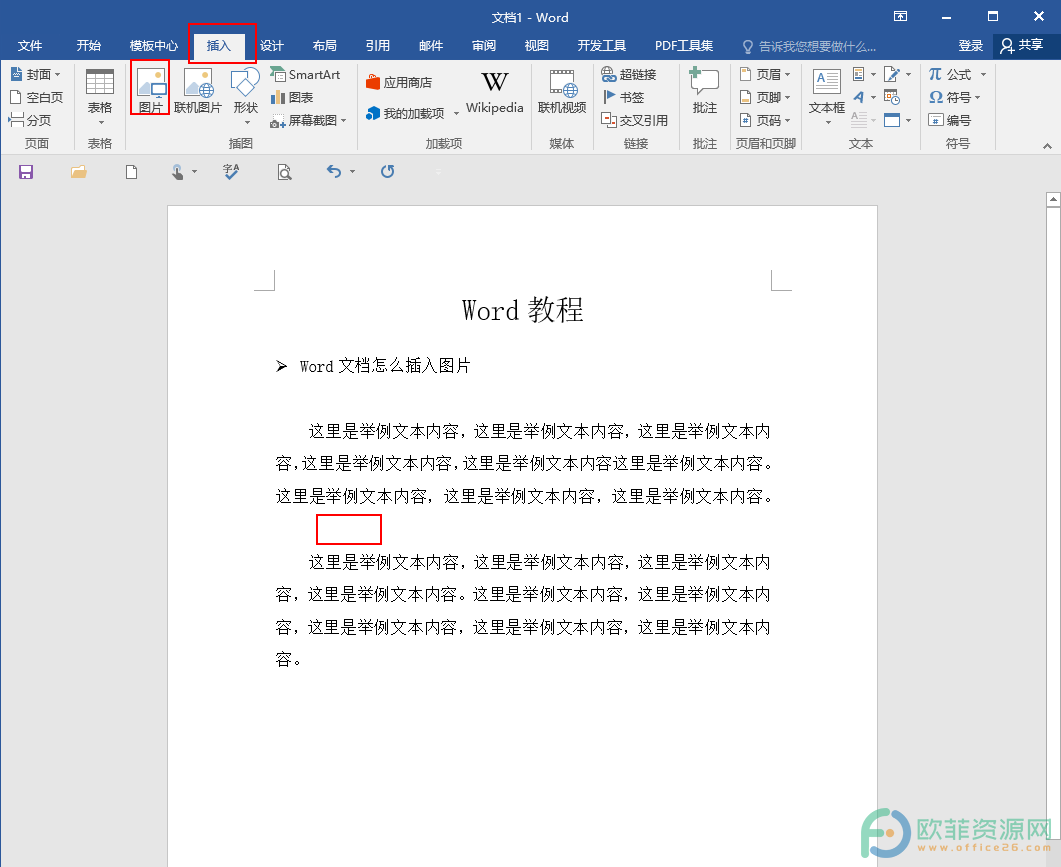
Task: Open the 符号 symbol dropdown
Action: click(954, 97)
